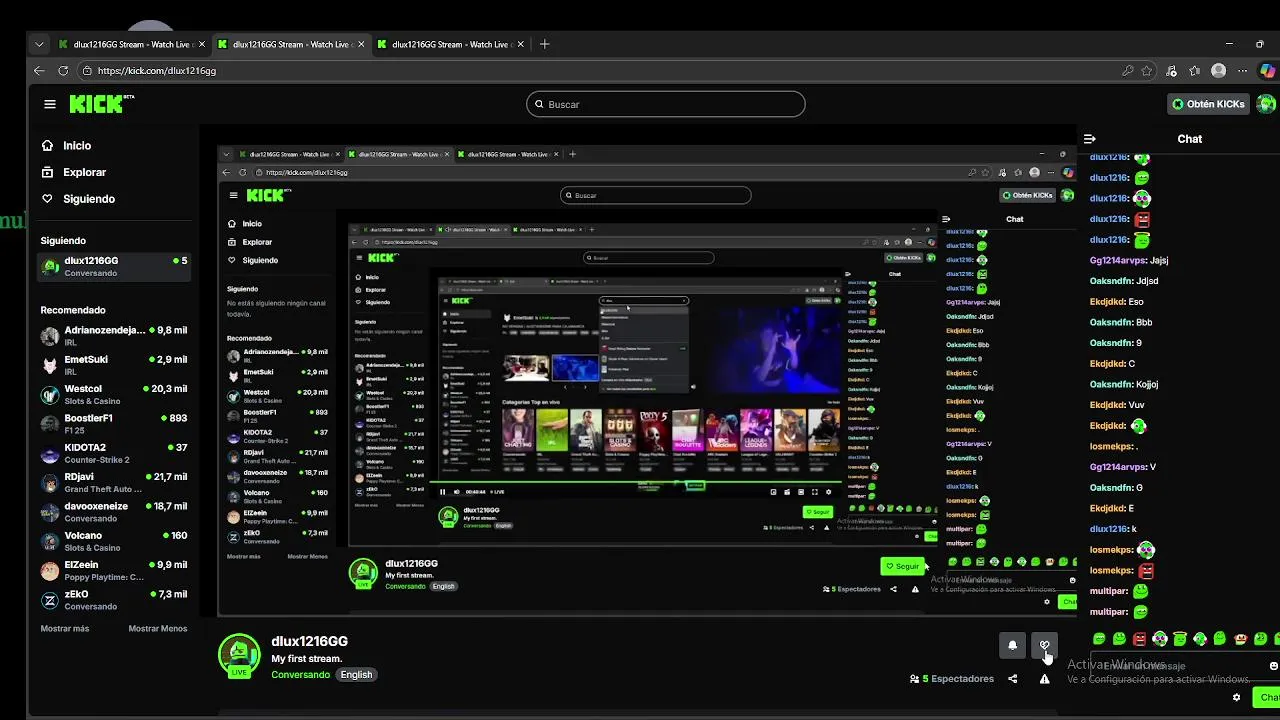Click the Conversando category link

tap(300, 675)
